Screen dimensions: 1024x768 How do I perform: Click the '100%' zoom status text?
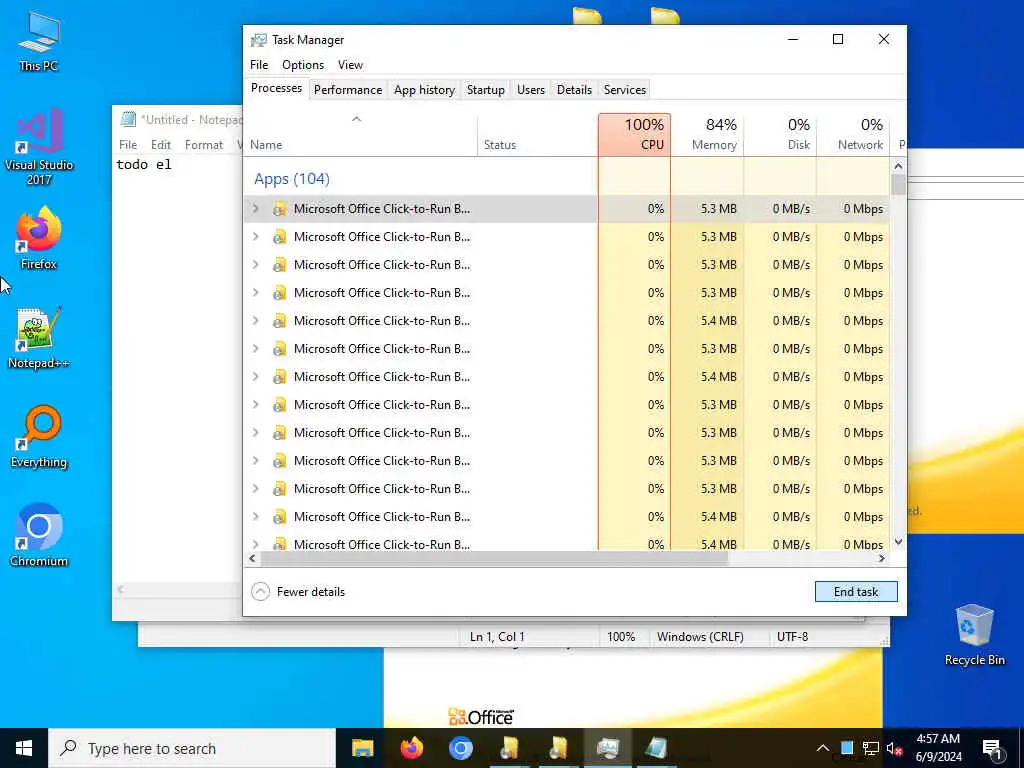[621, 637]
